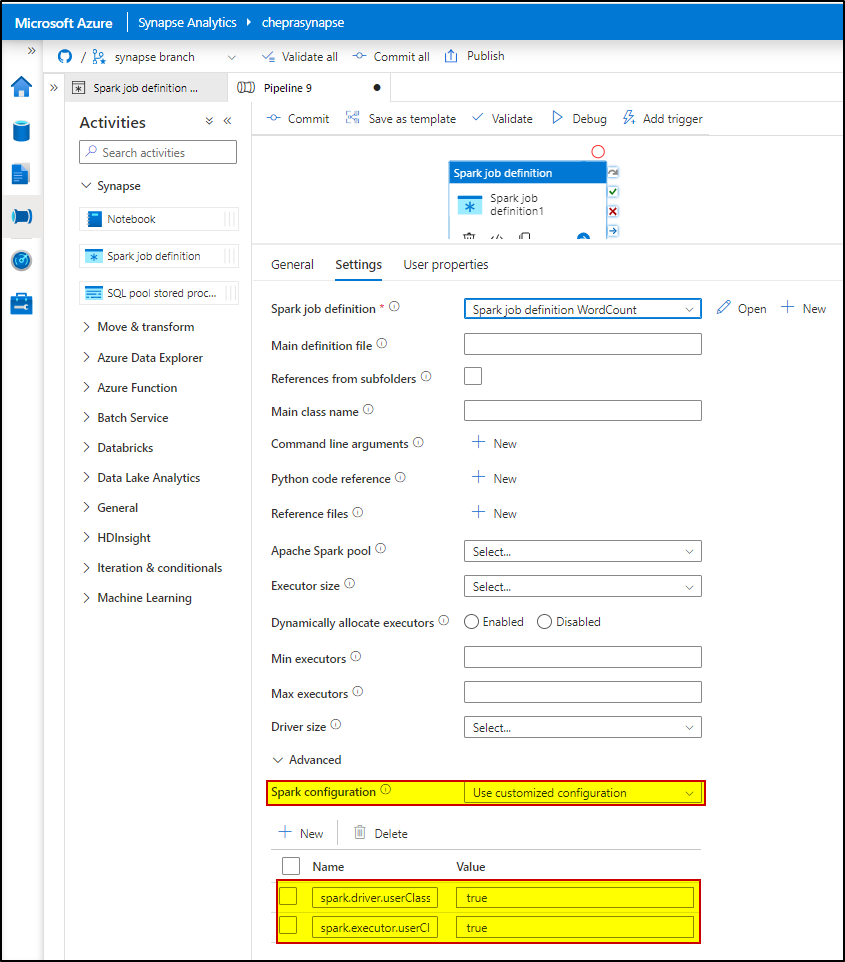The height and width of the screenshot is (962, 845).
Task: Collapse all activity groups double-down chevron
Action: coord(209,121)
